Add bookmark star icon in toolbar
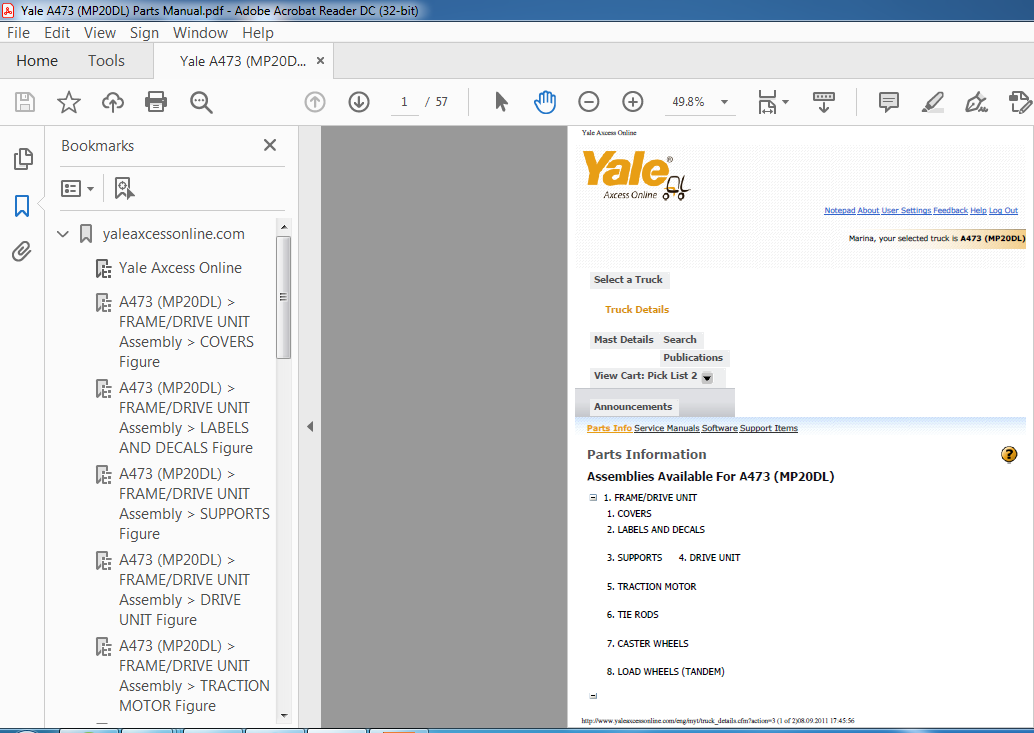1034x733 pixels. point(69,102)
